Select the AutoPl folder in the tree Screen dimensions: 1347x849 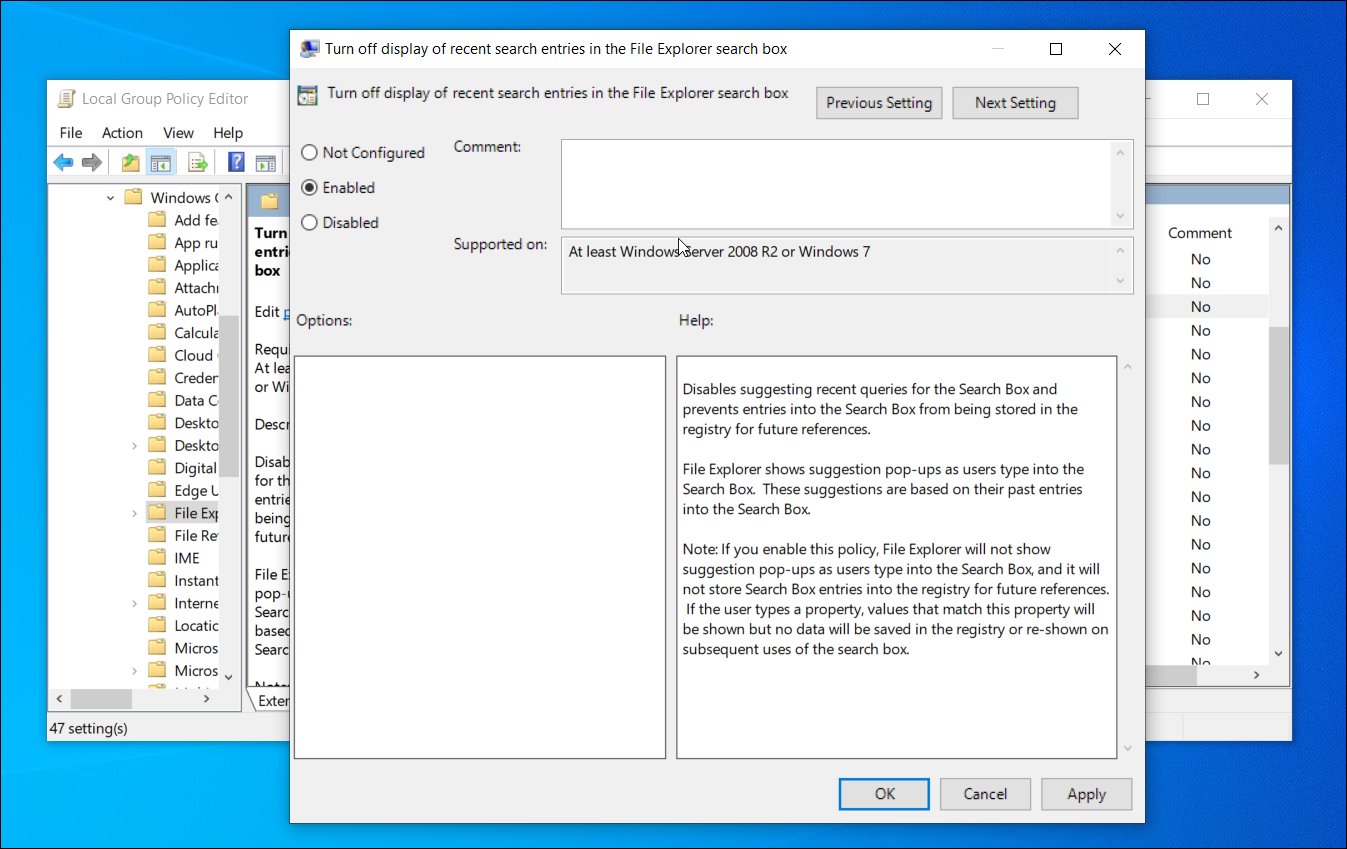coord(183,310)
